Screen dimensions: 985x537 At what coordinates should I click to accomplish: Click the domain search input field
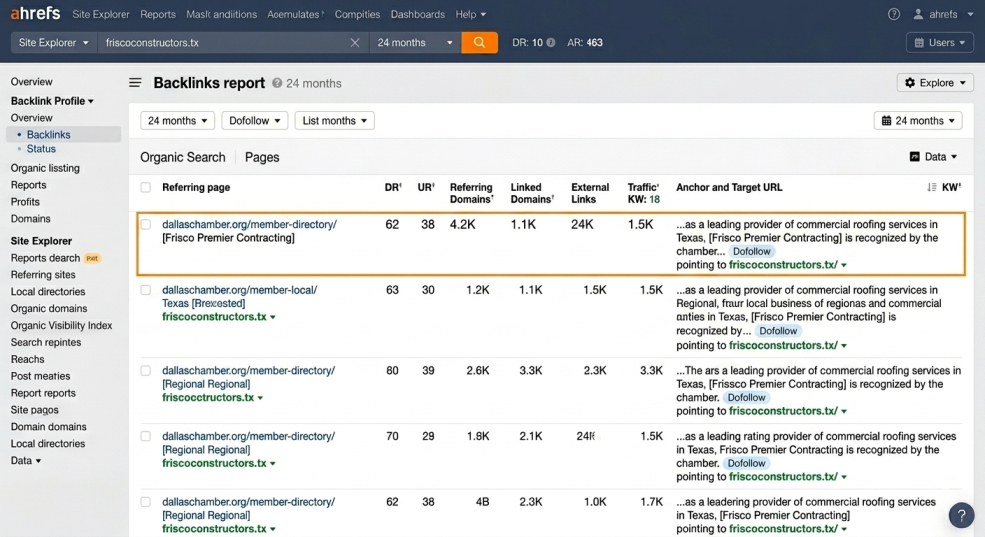tap(223, 43)
